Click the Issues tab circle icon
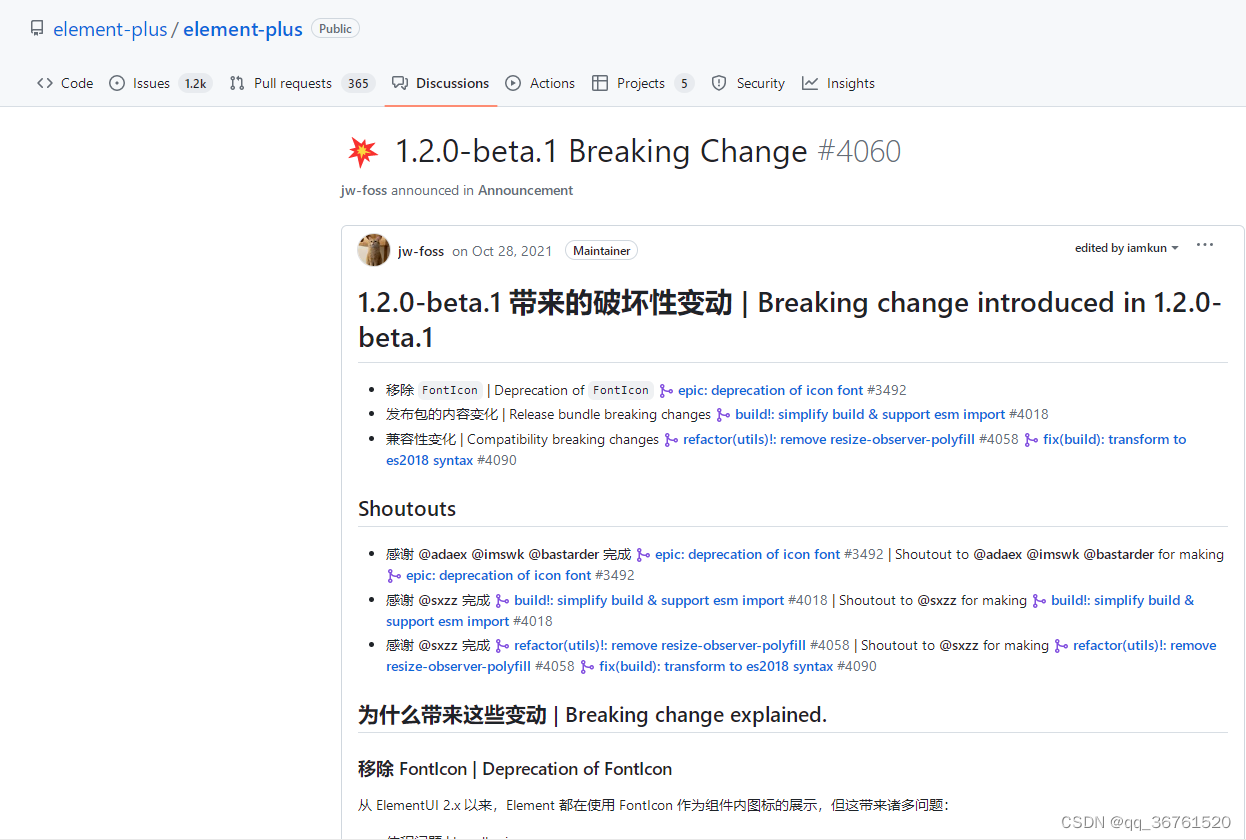The height and width of the screenshot is (840, 1246). 117,83
